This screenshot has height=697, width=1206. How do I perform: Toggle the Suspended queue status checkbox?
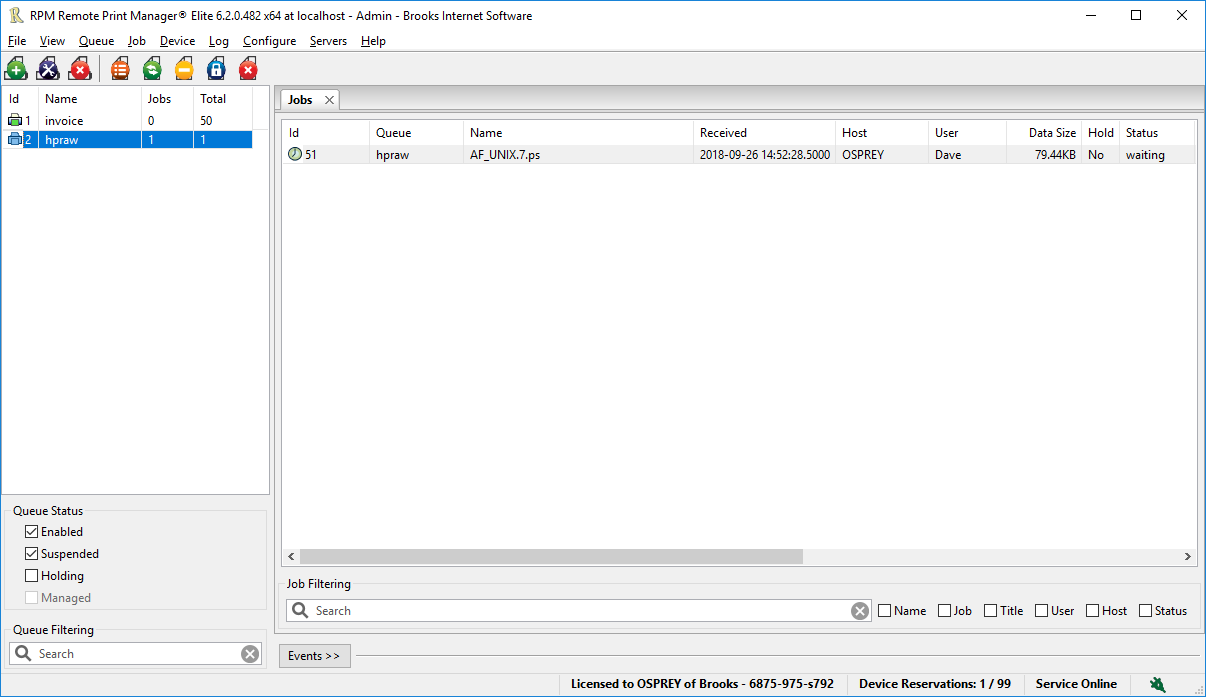coord(32,554)
